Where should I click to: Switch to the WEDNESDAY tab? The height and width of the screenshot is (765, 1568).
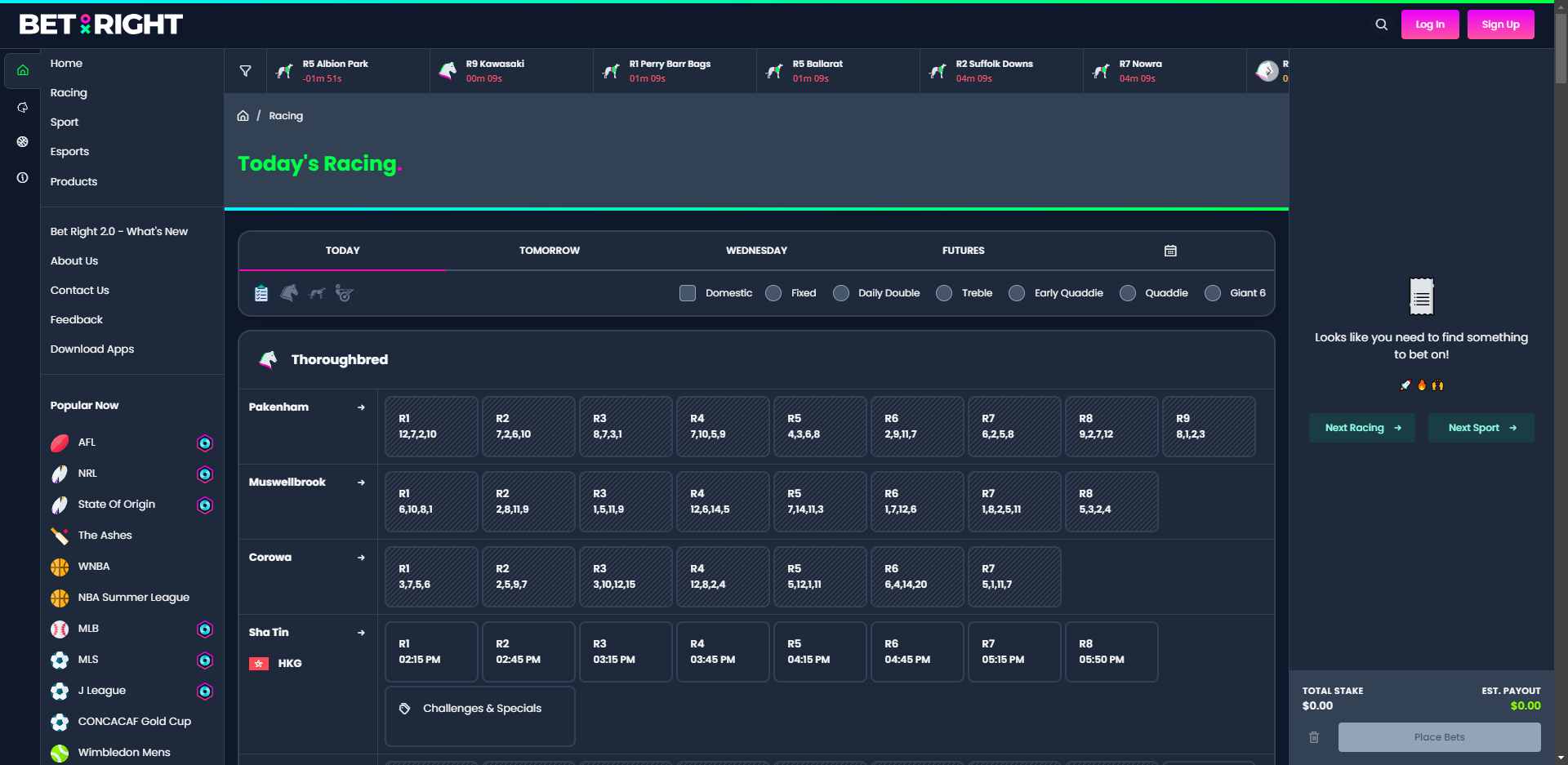click(756, 251)
